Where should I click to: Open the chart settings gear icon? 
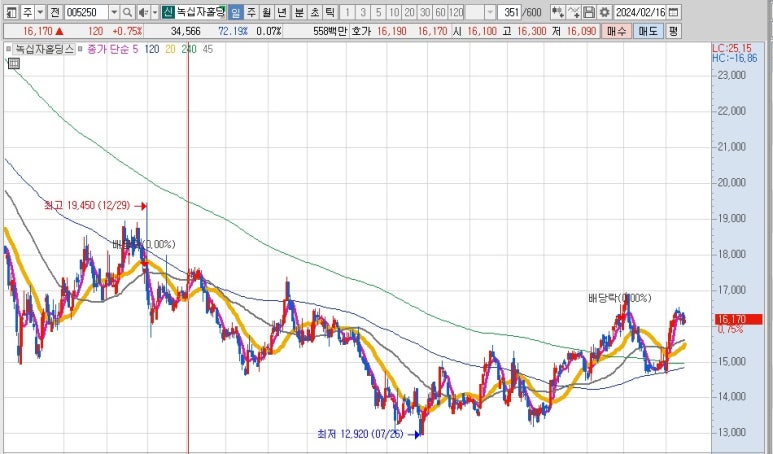[x=605, y=12]
